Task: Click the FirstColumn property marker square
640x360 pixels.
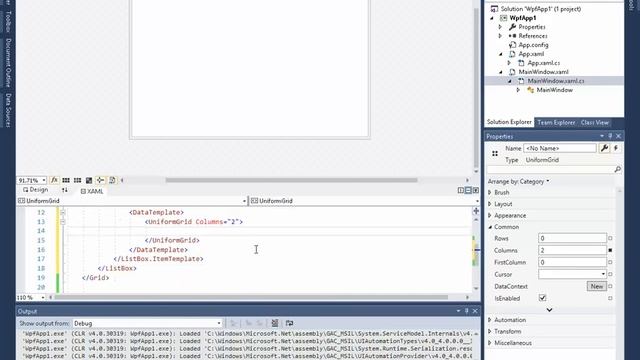Action: click(x=610, y=262)
